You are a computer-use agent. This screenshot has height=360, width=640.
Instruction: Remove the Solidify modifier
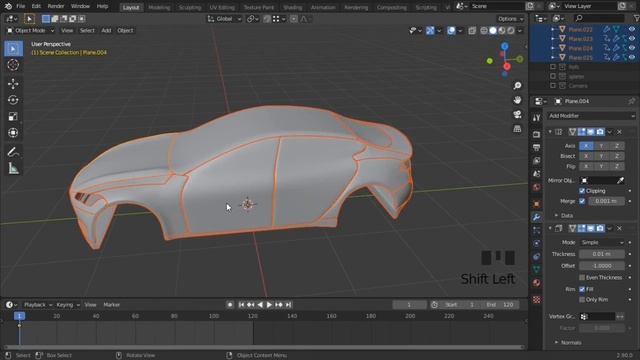click(x=620, y=228)
